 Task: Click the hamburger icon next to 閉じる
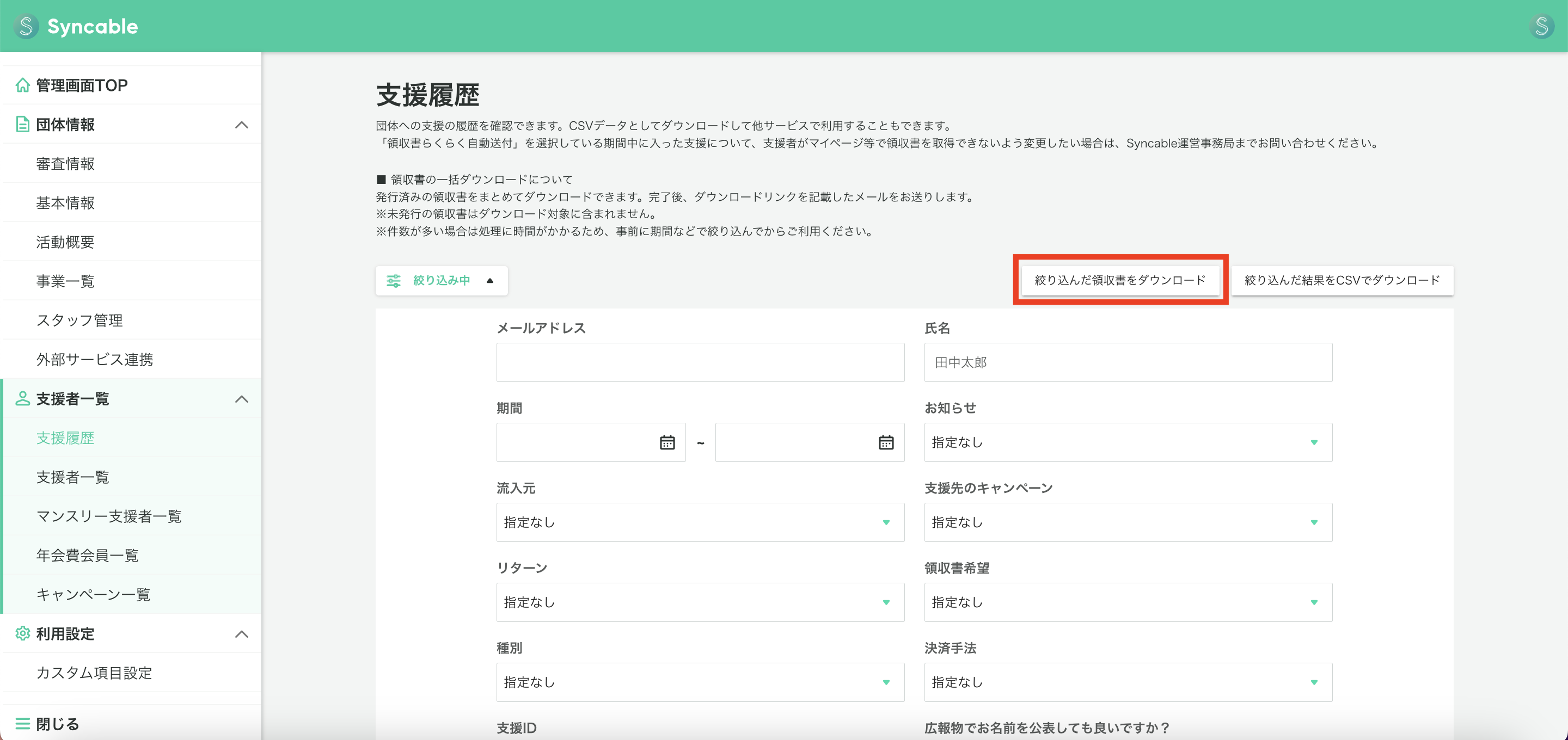click(x=22, y=723)
